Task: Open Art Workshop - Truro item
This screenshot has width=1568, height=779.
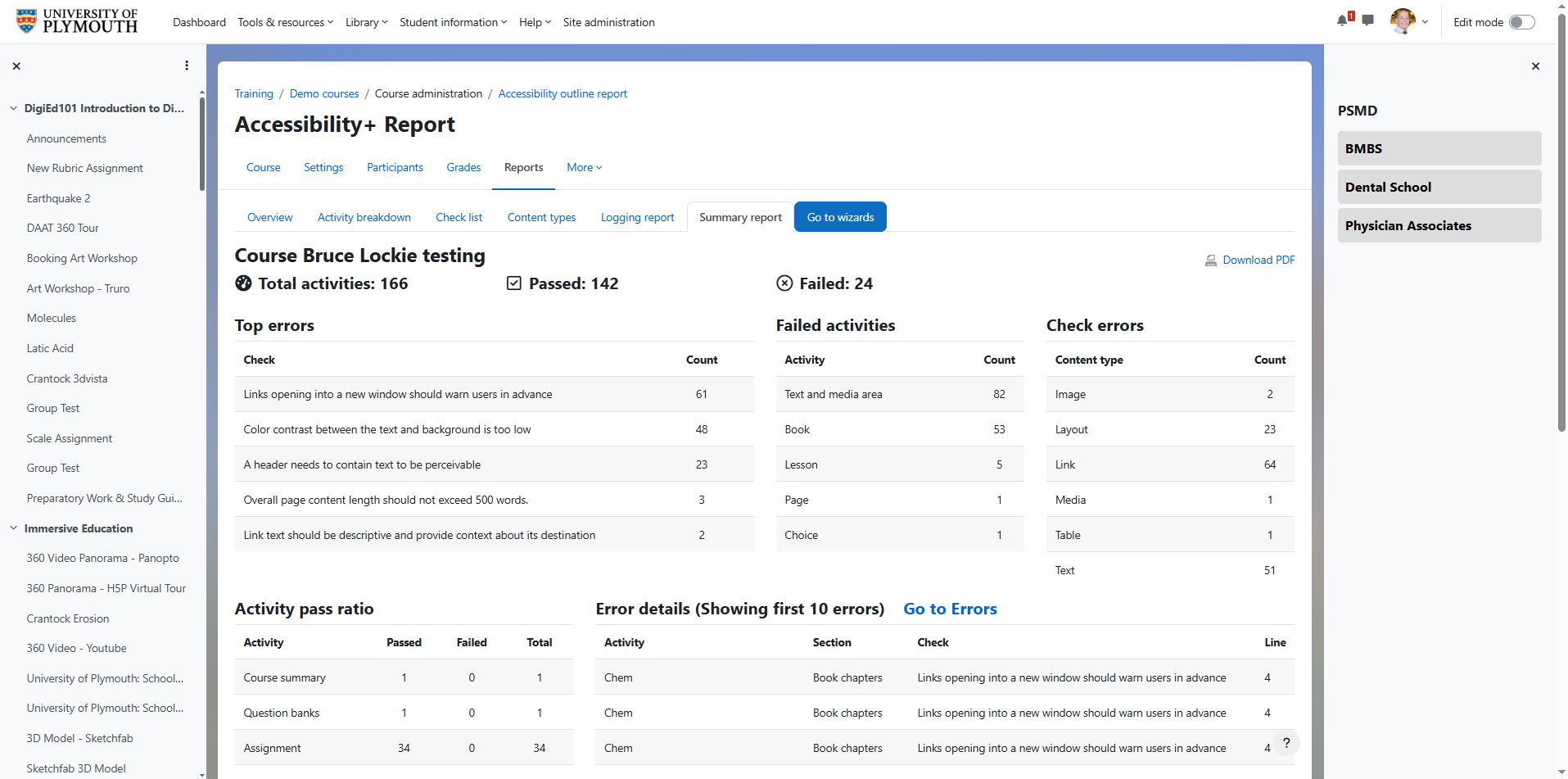Action: [x=78, y=288]
